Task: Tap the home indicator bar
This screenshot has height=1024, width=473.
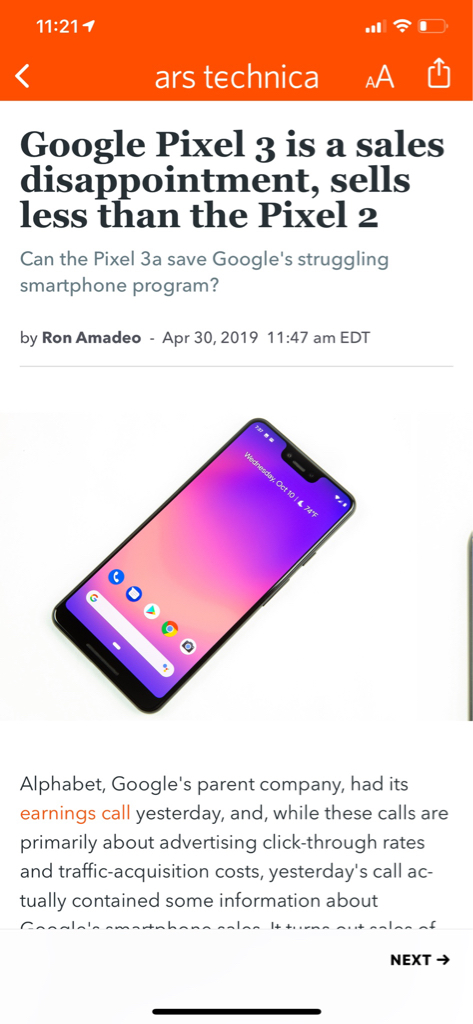Action: click(236, 1011)
